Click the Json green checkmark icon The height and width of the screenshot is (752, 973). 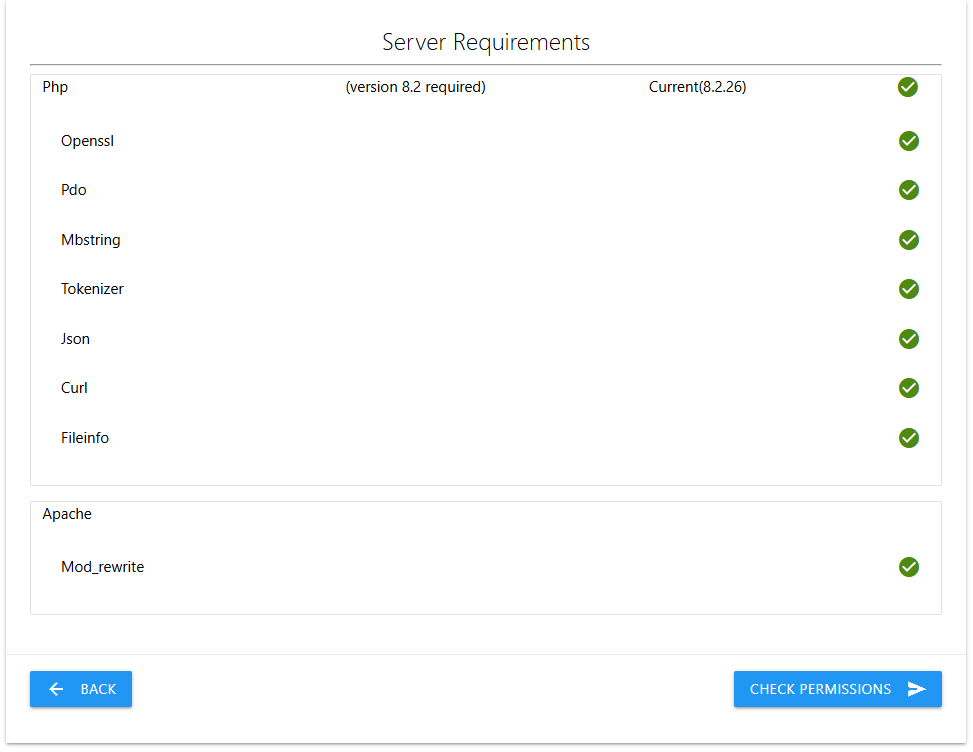[x=908, y=339]
